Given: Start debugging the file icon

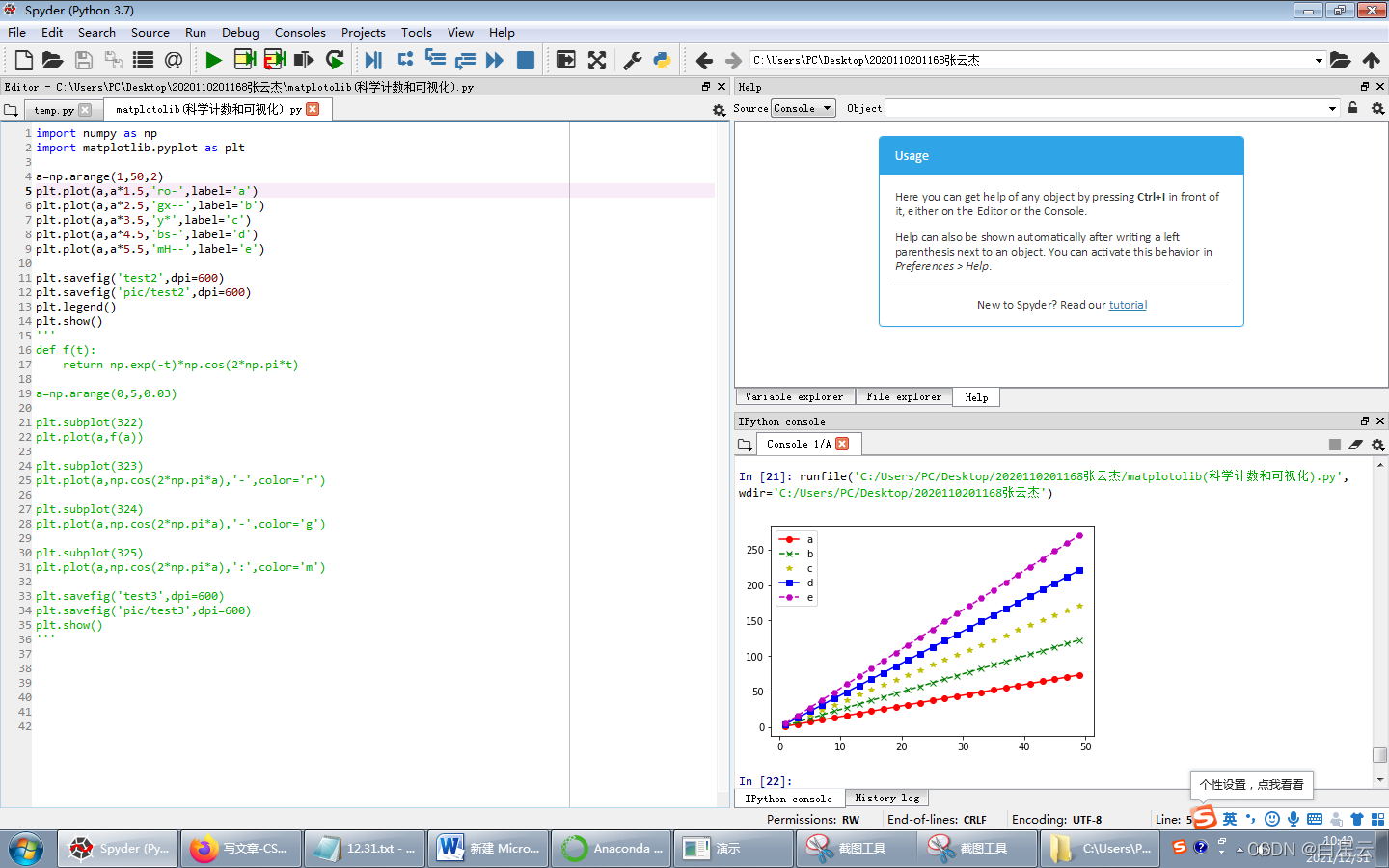Looking at the screenshot, I should pyautogui.click(x=373, y=60).
